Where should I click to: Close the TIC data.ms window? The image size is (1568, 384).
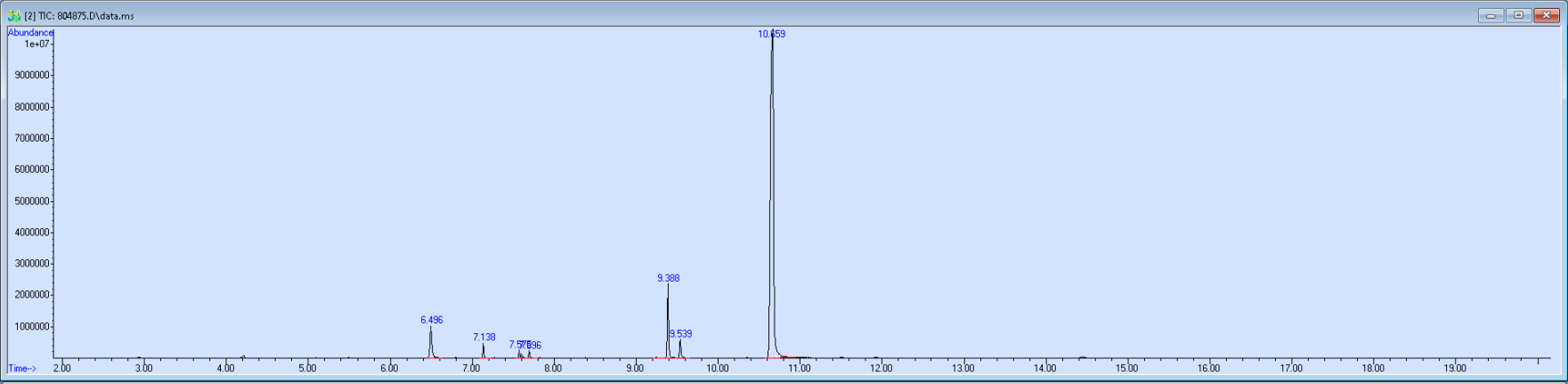(x=1547, y=15)
